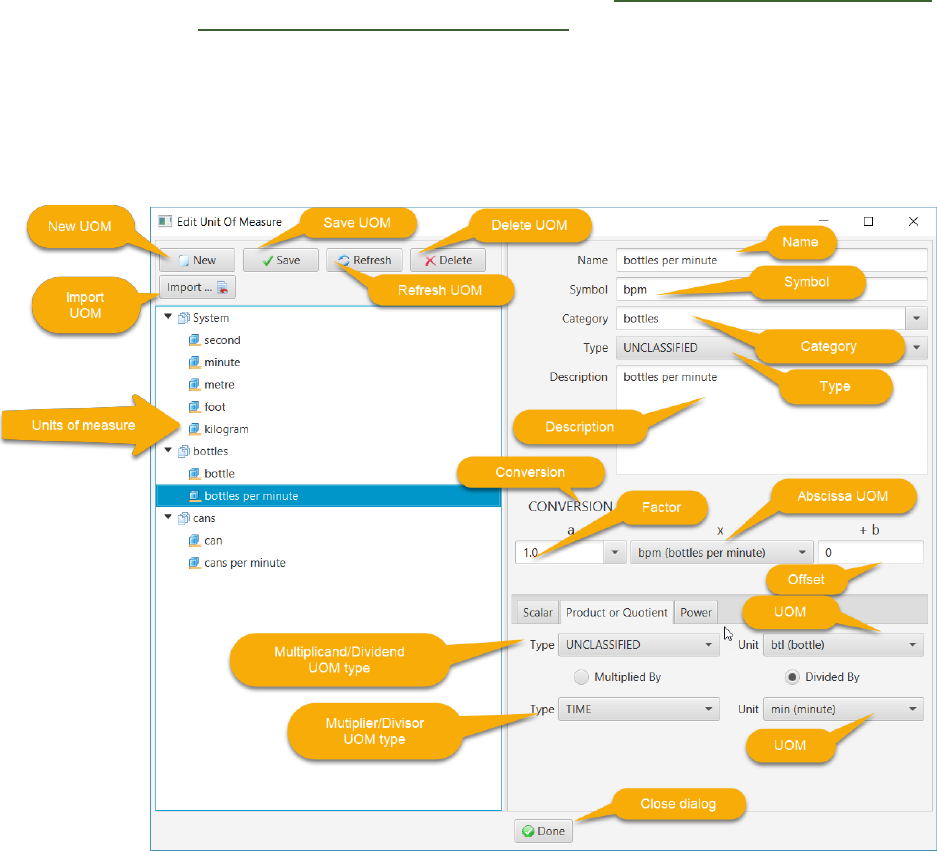Select the second unit icon

[x=194, y=340]
